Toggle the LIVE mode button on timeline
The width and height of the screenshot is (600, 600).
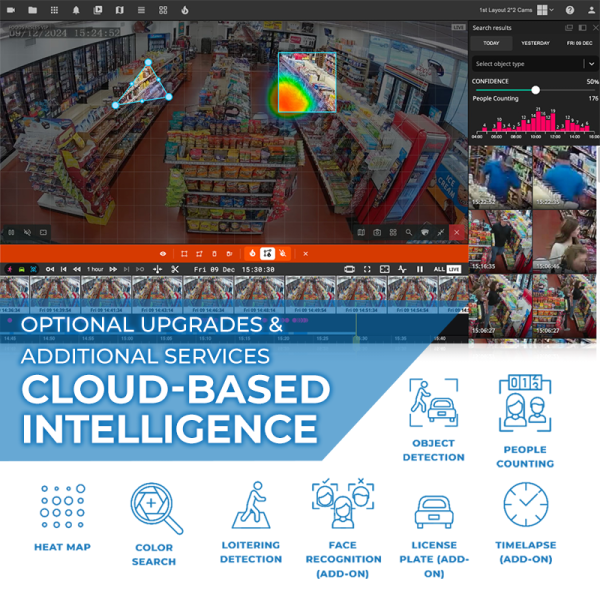tap(453, 269)
